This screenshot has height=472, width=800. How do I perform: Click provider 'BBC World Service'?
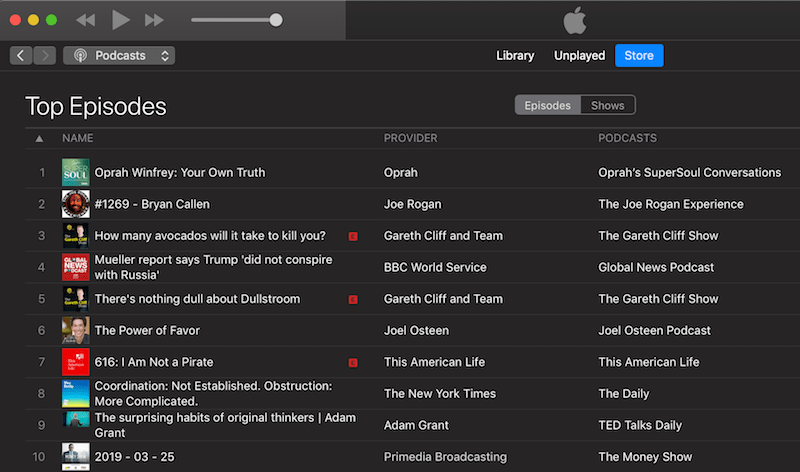coord(435,267)
